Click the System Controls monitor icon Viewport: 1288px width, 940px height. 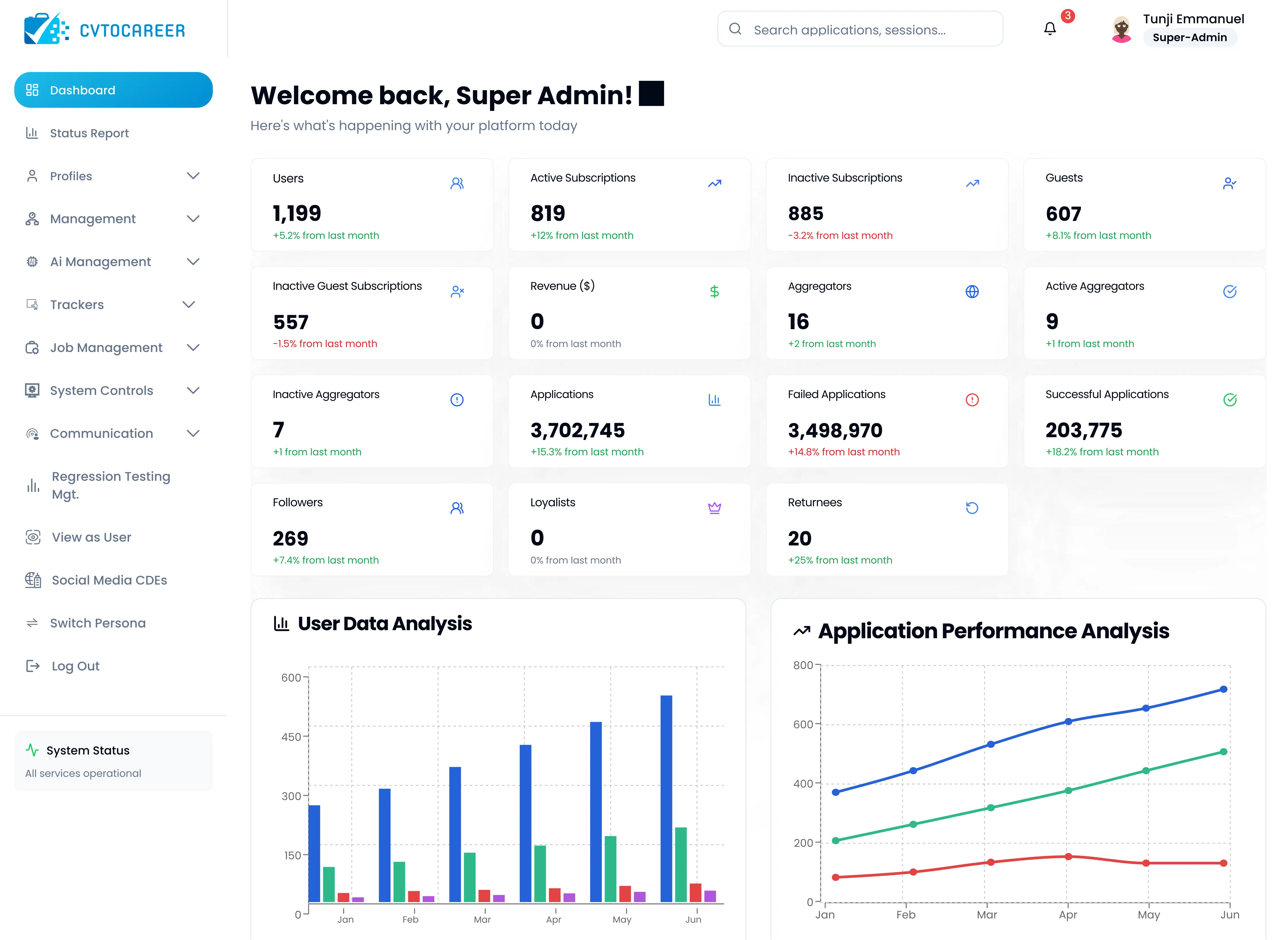click(x=32, y=390)
